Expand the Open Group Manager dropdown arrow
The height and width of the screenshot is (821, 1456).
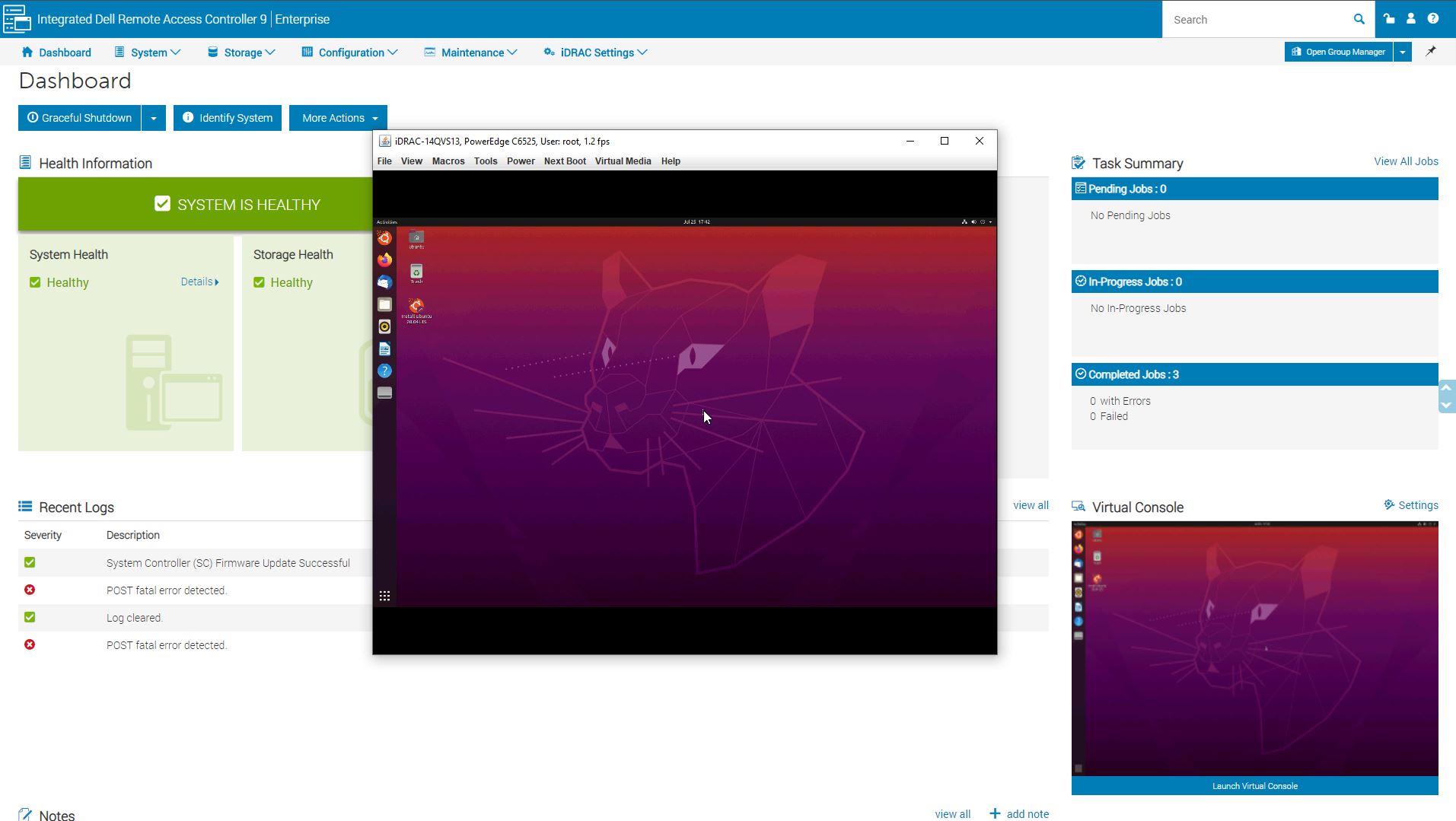click(x=1402, y=52)
